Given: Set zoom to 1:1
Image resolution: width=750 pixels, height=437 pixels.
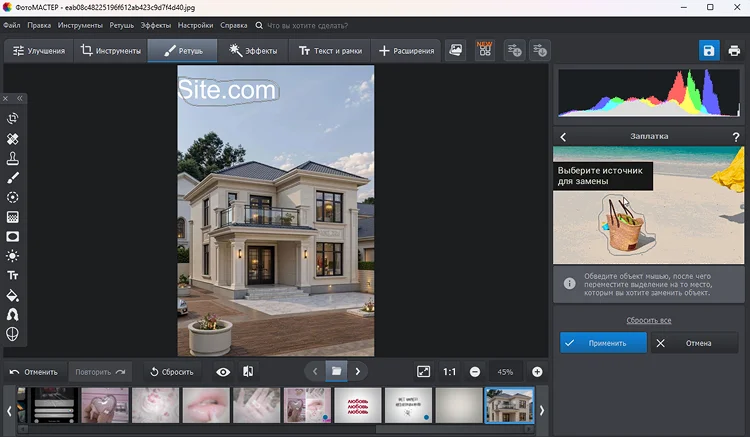Looking at the screenshot, I should (x=449, y=371).
